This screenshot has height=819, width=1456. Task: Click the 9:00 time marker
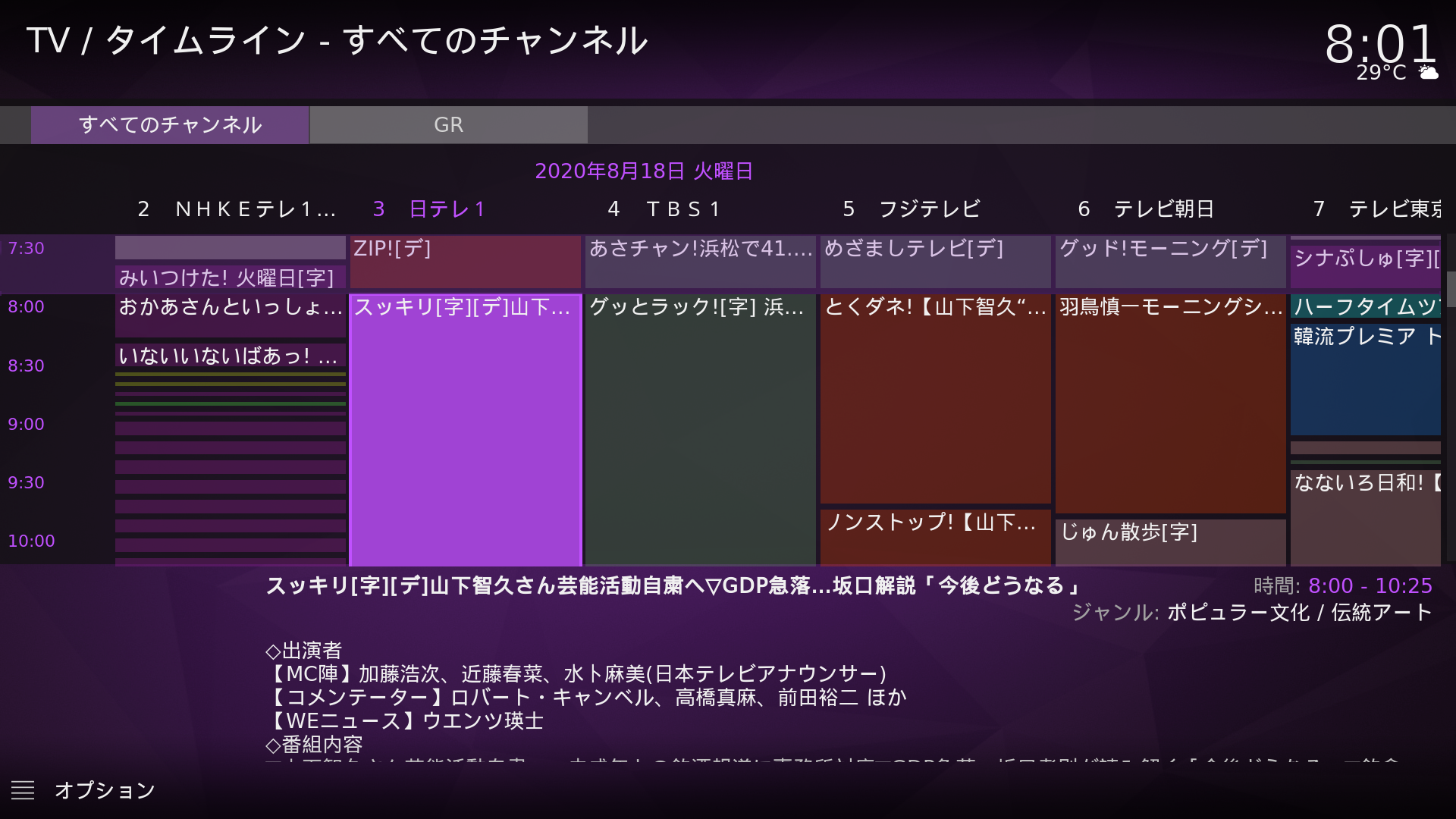(26, 424)
